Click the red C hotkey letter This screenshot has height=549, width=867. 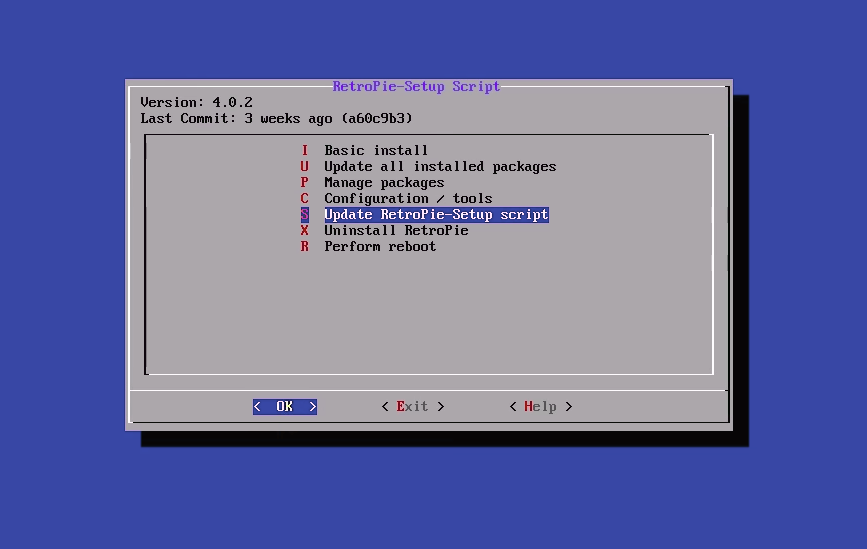pos(305,199)
